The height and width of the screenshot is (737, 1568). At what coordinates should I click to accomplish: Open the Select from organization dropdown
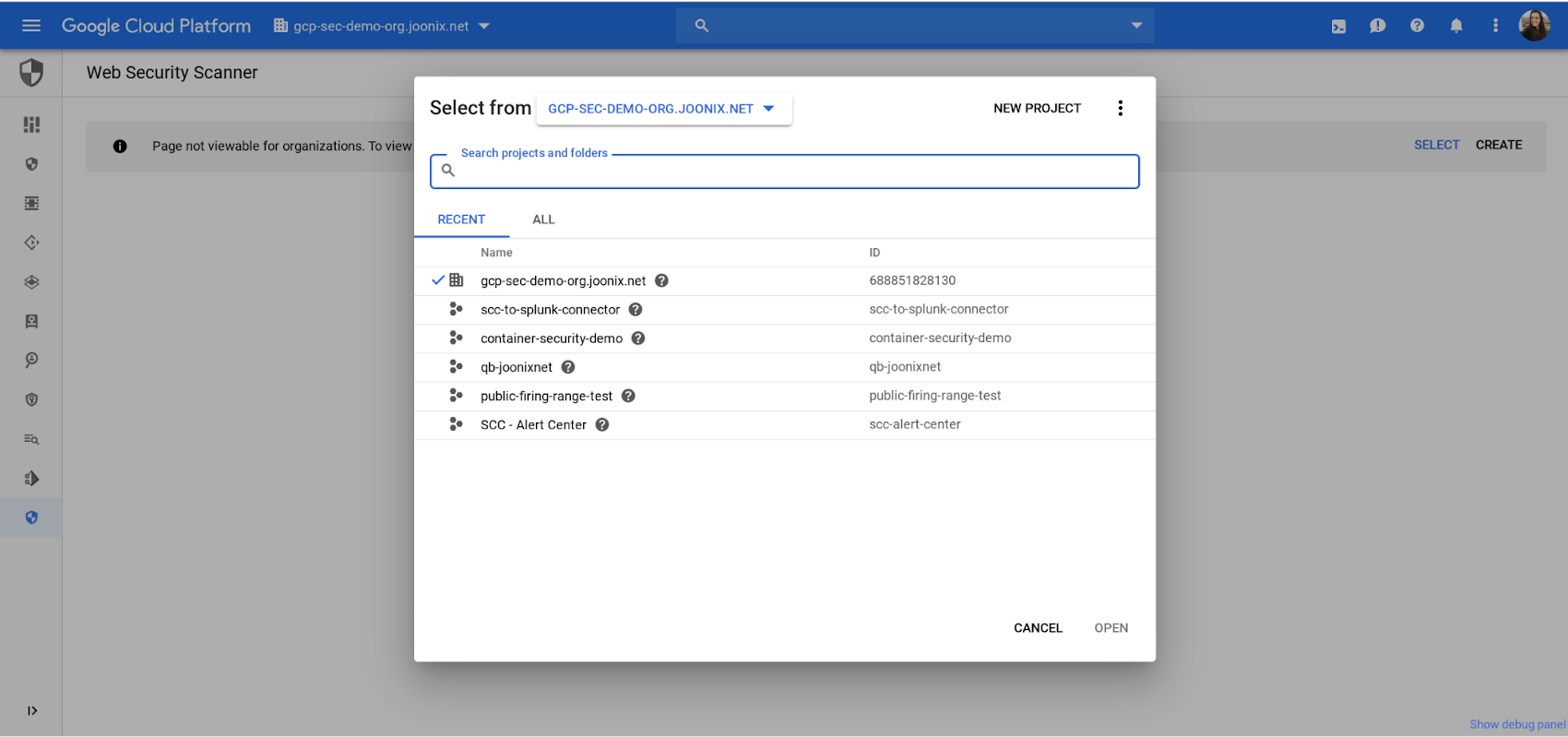[664, 109]
